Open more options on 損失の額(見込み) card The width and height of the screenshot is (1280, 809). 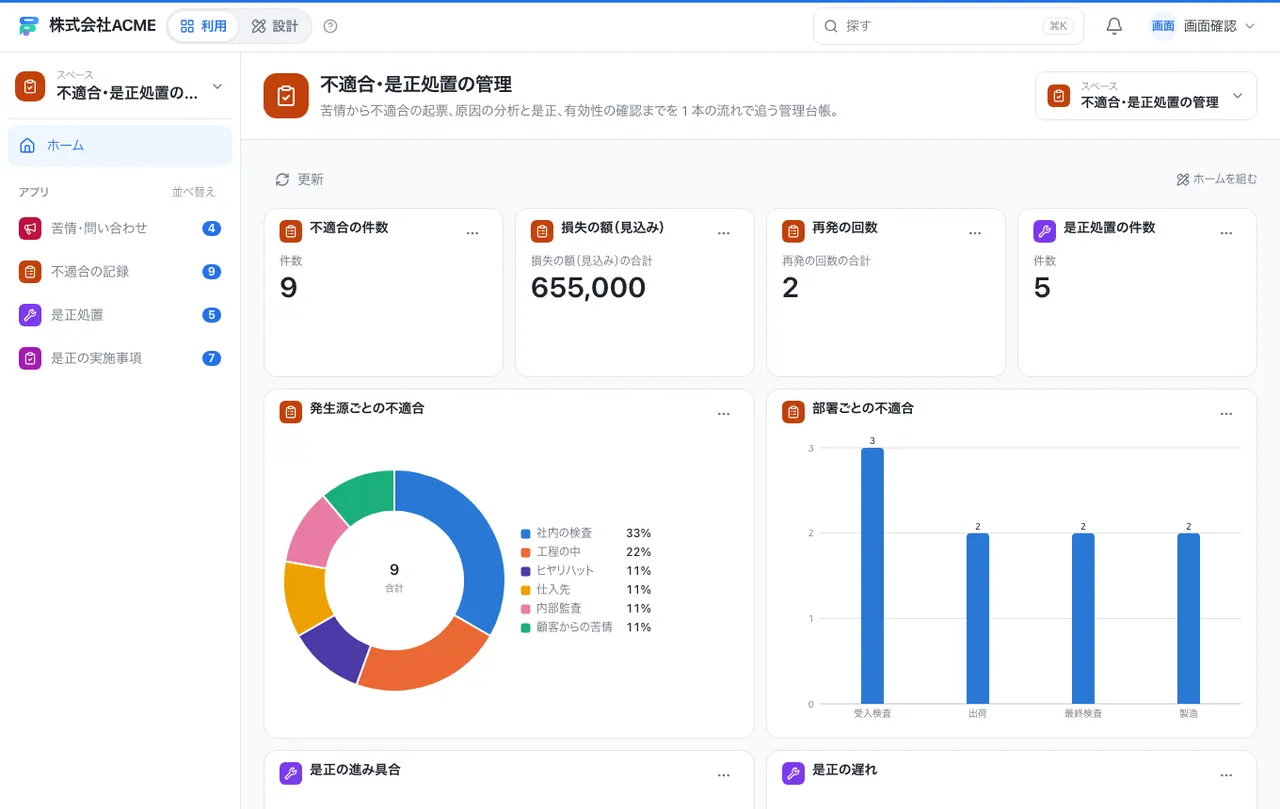point(724,233)
